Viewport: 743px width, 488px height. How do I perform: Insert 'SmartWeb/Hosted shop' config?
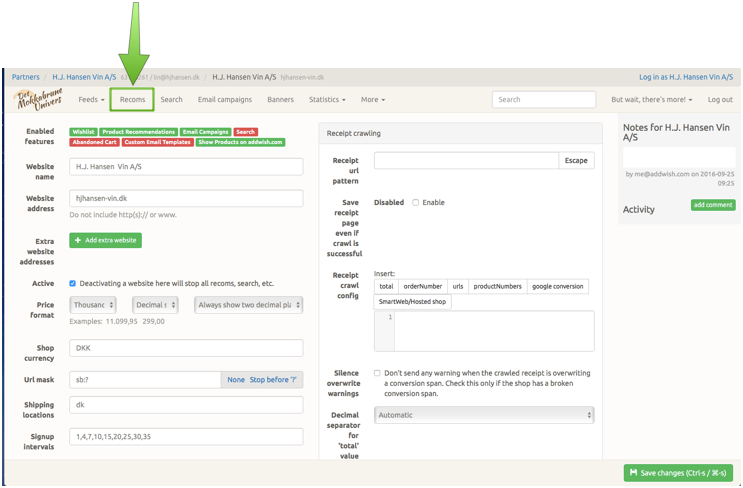pyautogui.click(x=412, y=302)
